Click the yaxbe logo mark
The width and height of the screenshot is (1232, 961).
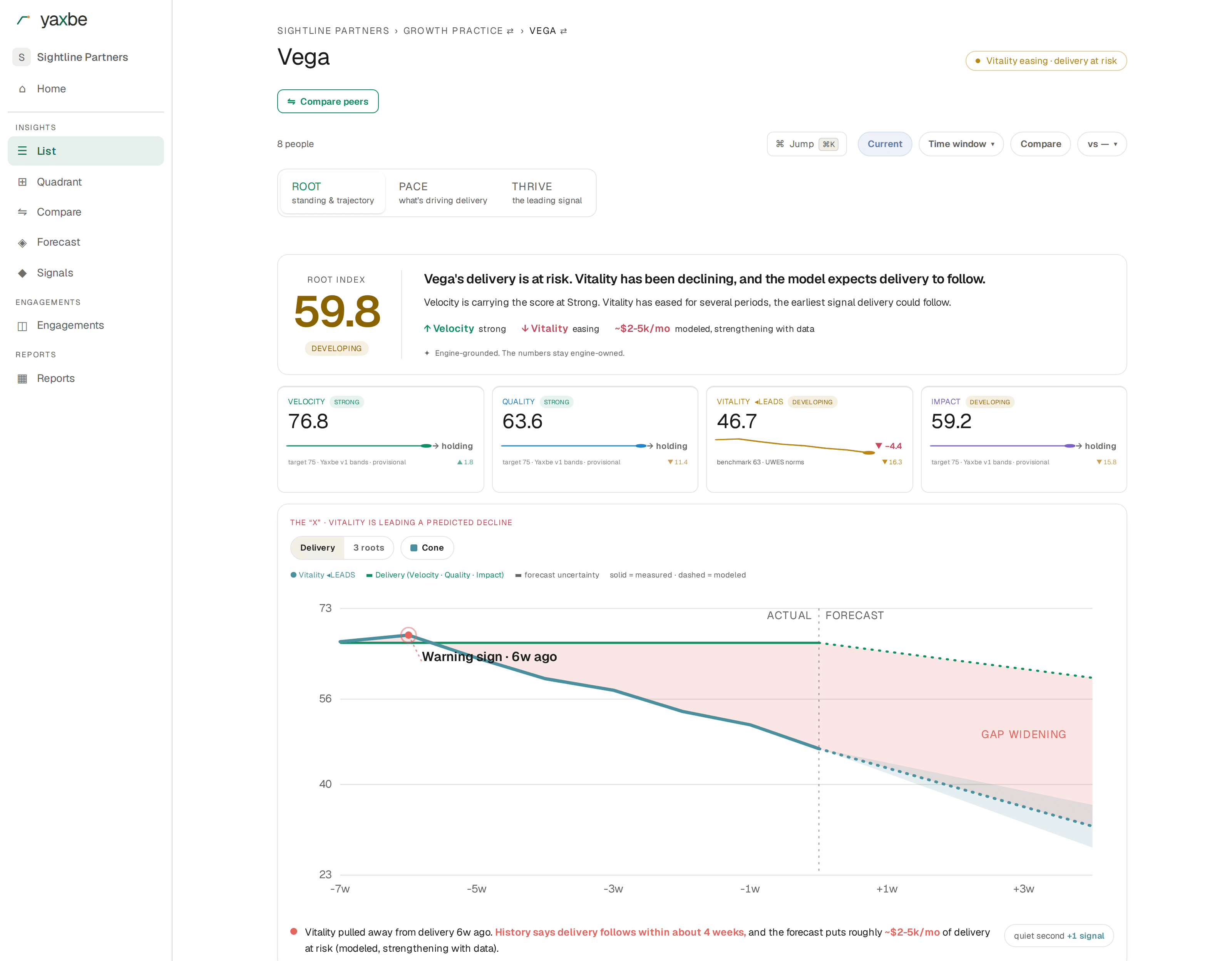tap(23, 20)
